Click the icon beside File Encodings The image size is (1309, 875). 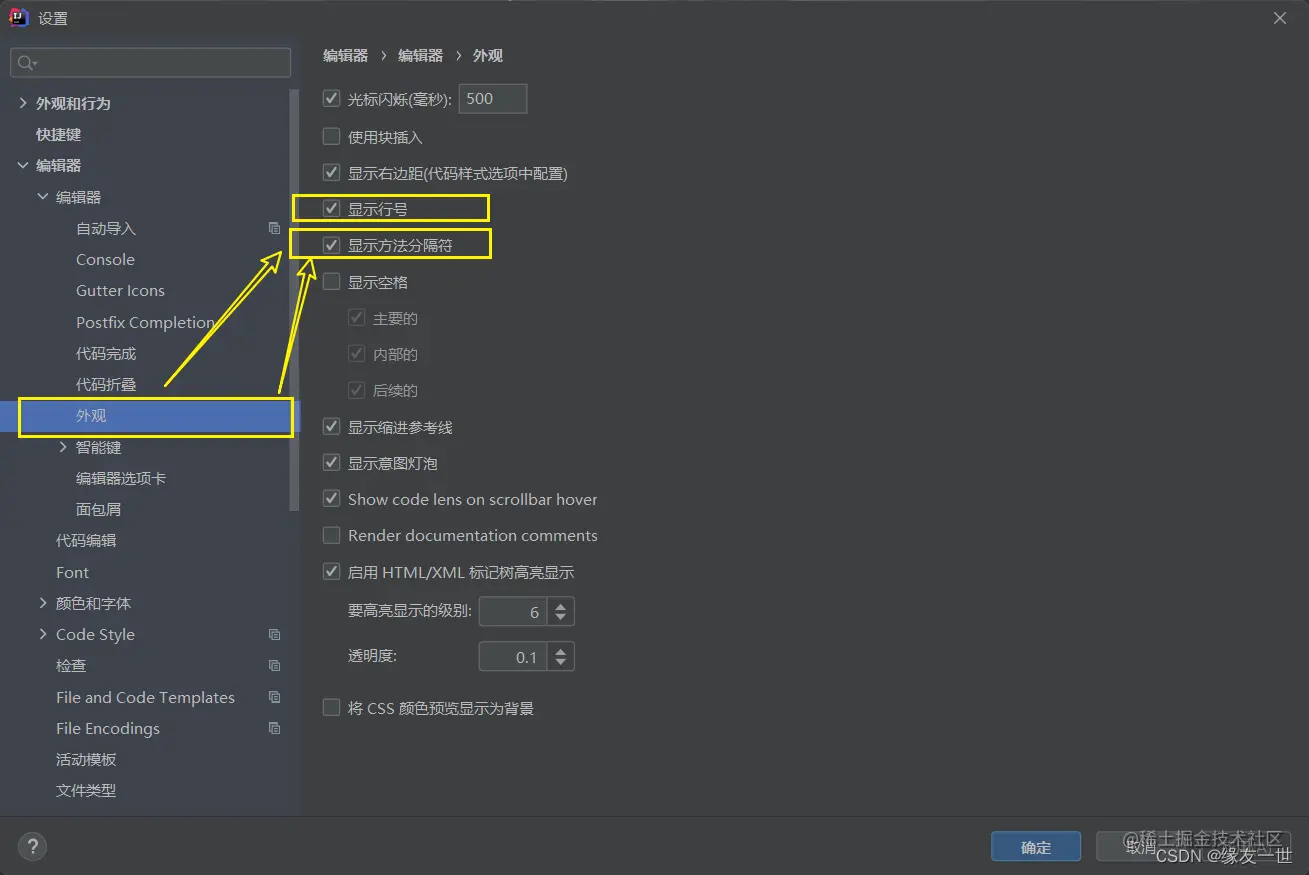coord(274,728)
